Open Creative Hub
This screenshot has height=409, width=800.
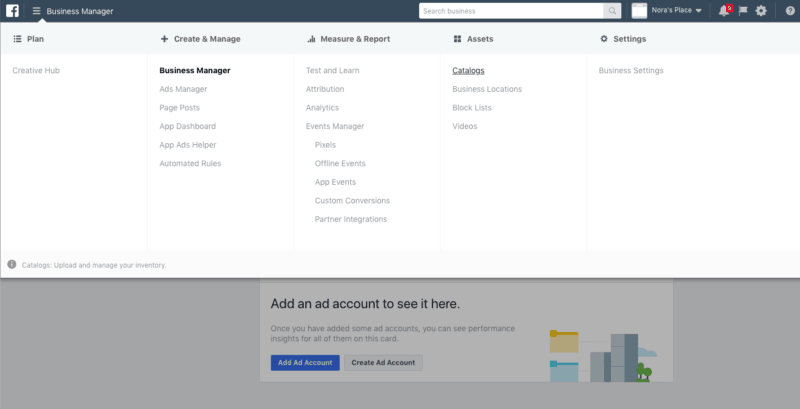click(x=36, y=70)
